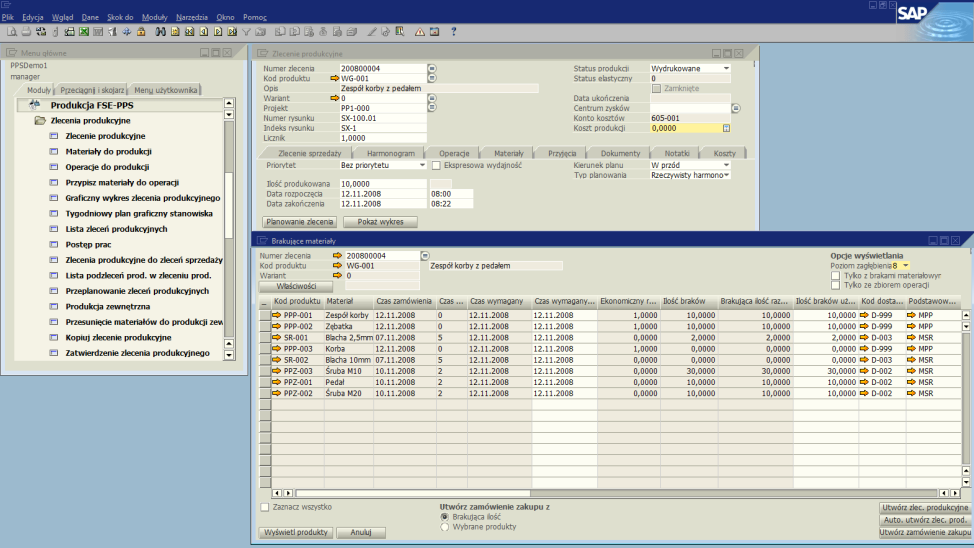Click the Właściwości button

click(x=296, y=286)
